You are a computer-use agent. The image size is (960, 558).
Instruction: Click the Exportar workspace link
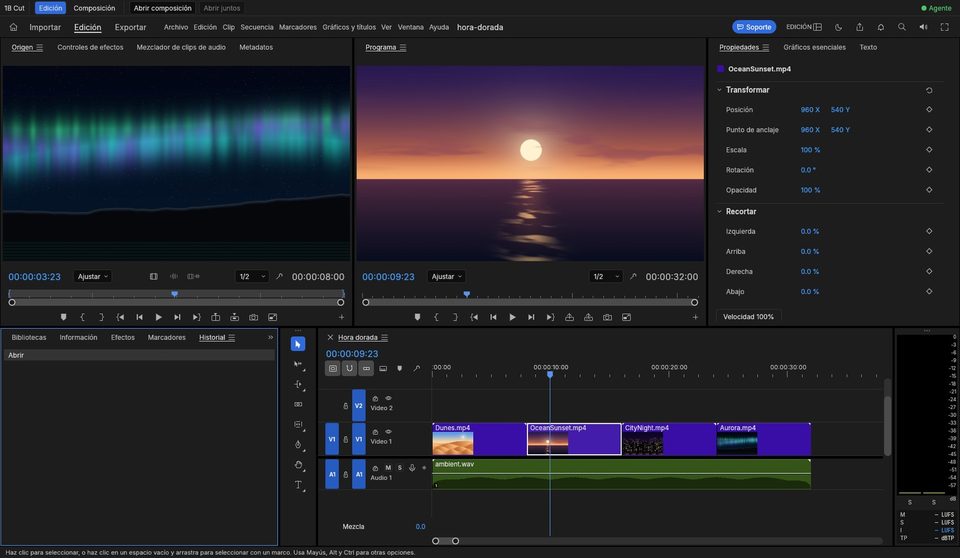pyautogui.click(x=130, y=27)
